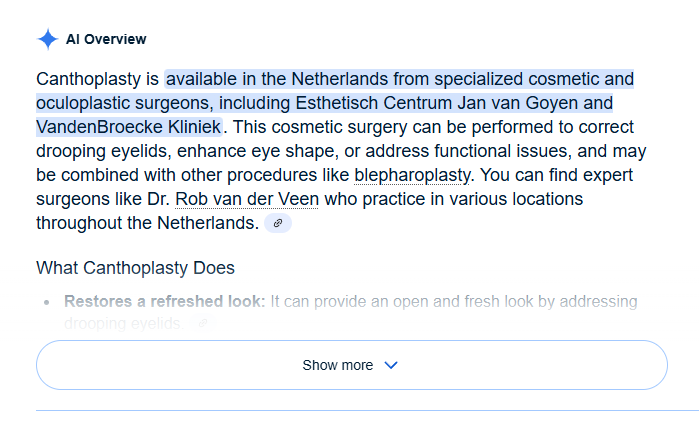
Task: Open the Rob van der Veen link
Action: 247,199
